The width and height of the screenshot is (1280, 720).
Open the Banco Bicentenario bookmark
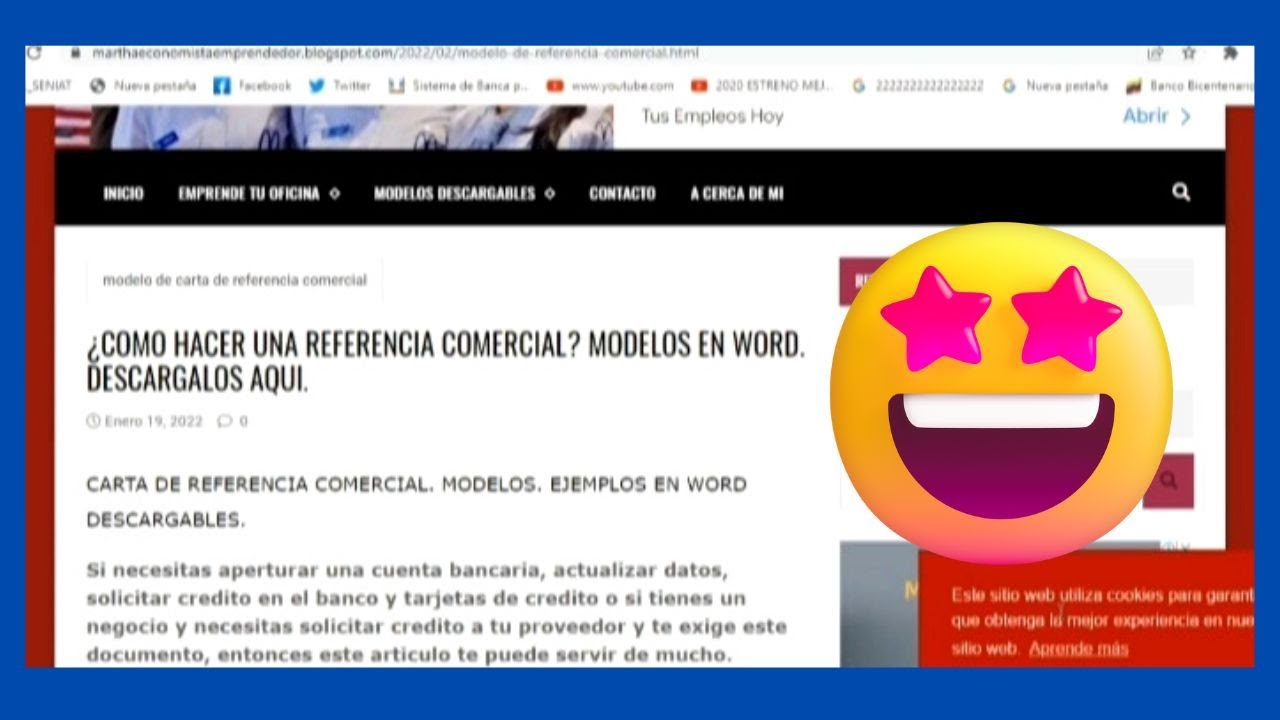1190,86
